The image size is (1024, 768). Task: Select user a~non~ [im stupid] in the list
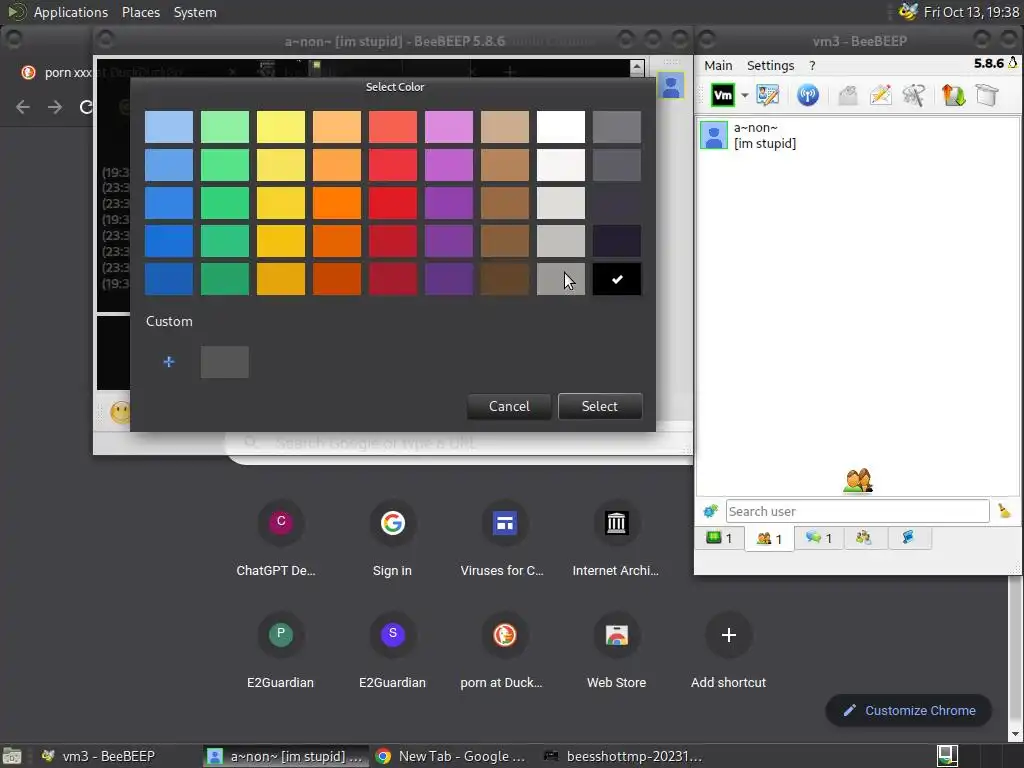857,135
